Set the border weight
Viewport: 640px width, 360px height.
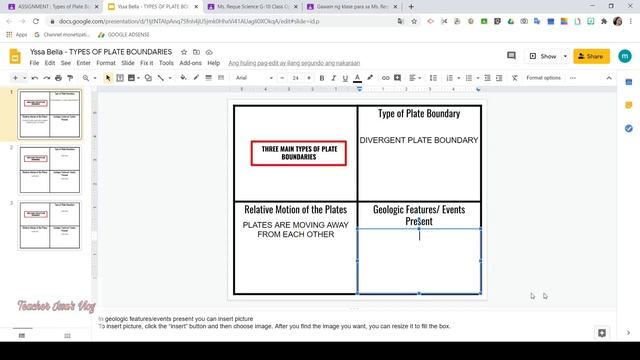pos(209,78)
